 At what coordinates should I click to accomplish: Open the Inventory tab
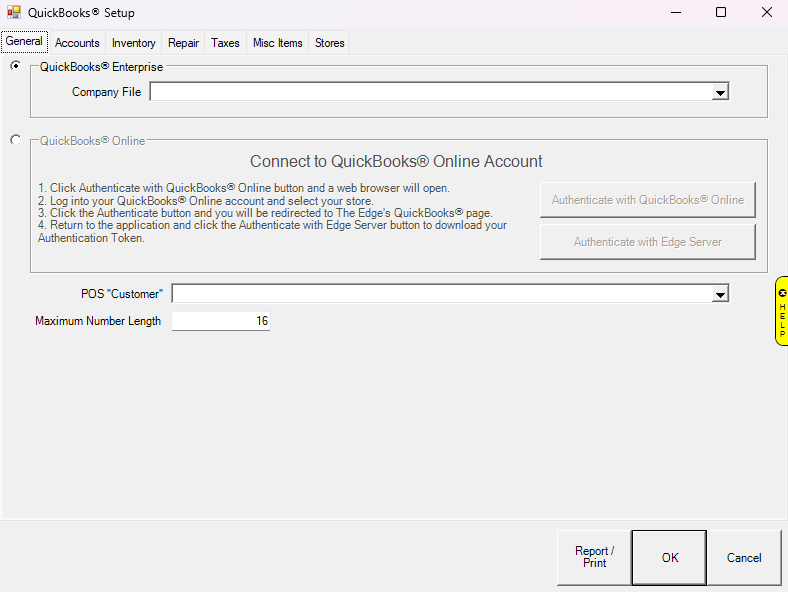pos(133,43)
